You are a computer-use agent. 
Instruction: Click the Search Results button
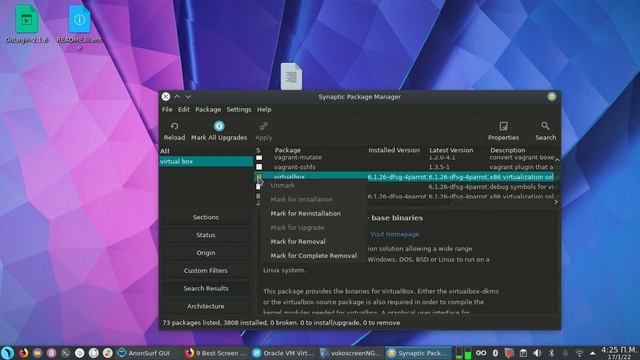pyautogui.click(x=206, y=288)
